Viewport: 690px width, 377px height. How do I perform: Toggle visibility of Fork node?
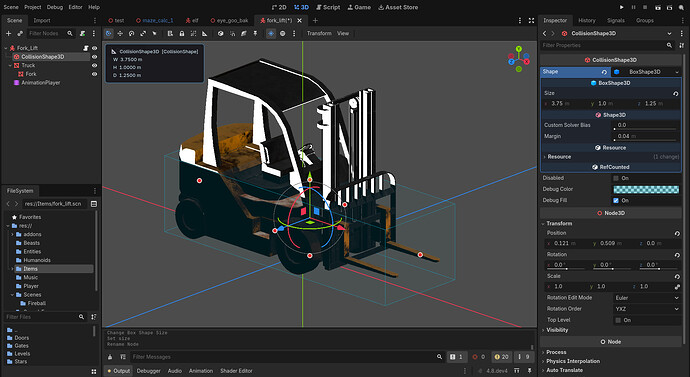point(94,74)
